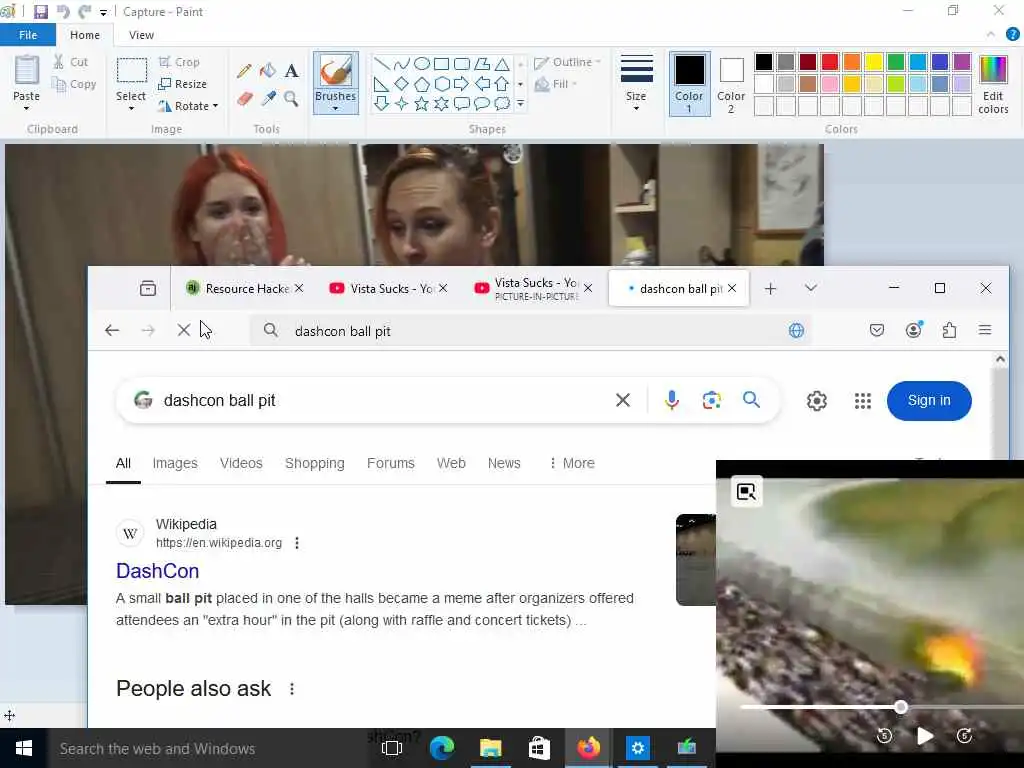Select the Magnifier tool in Paint
This screenshot has height=768, width=1024.
291,99
